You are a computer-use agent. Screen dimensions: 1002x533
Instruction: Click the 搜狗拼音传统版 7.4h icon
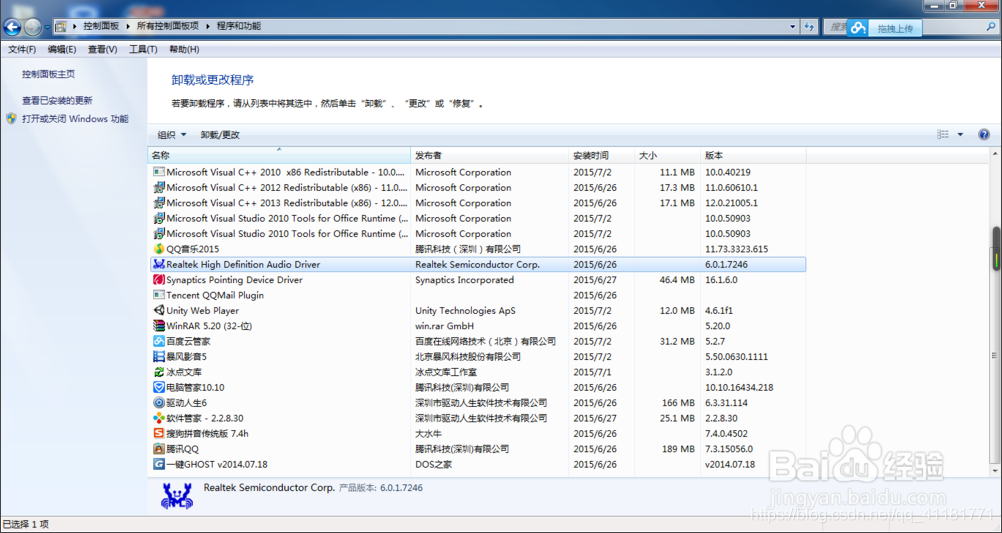tap(159, 433)
